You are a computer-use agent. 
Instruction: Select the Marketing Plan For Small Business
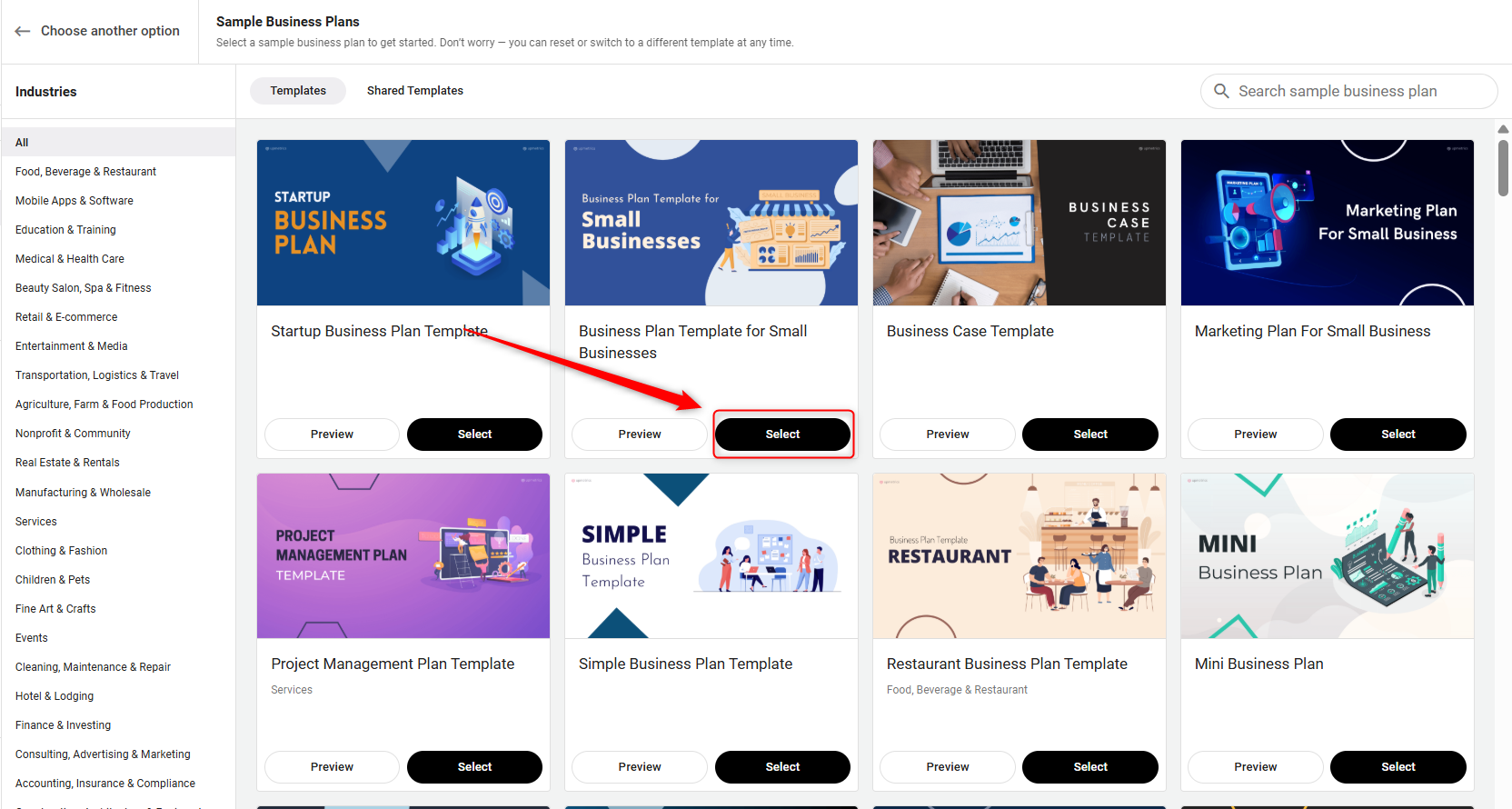click(x=1398, y=434)
